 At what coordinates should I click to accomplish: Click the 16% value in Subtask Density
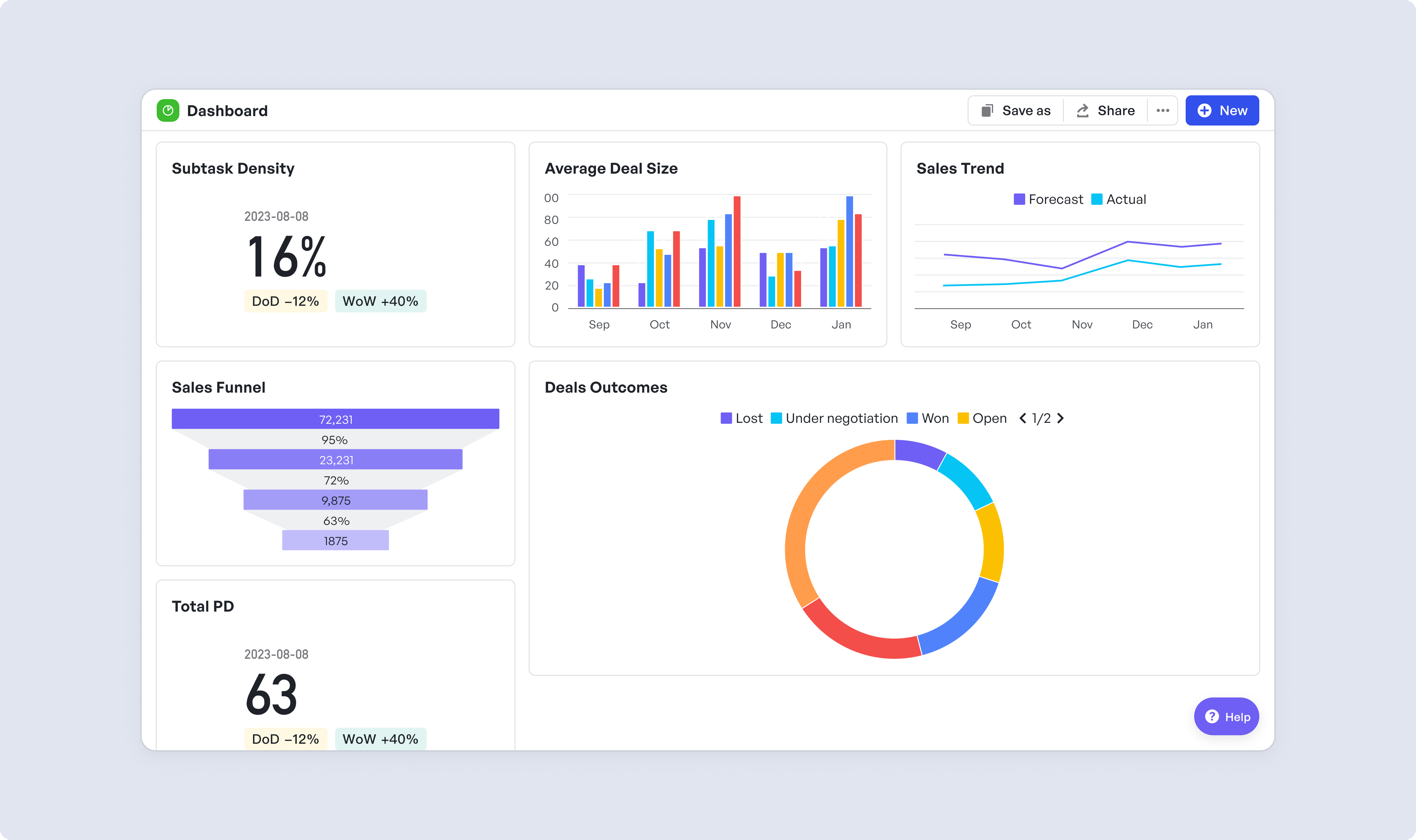[x=287, y=256]
